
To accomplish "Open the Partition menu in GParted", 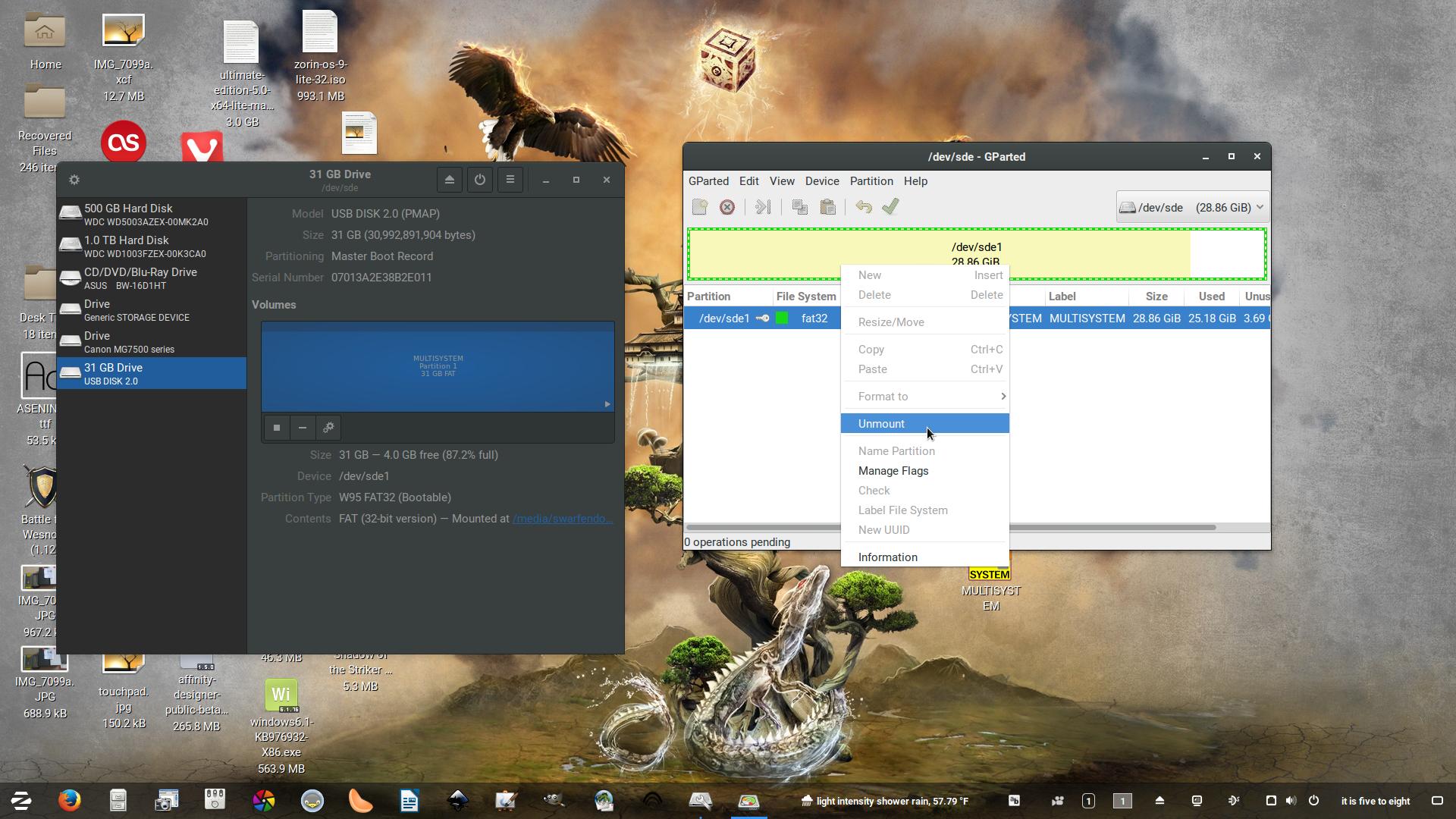I will (871, 181).
